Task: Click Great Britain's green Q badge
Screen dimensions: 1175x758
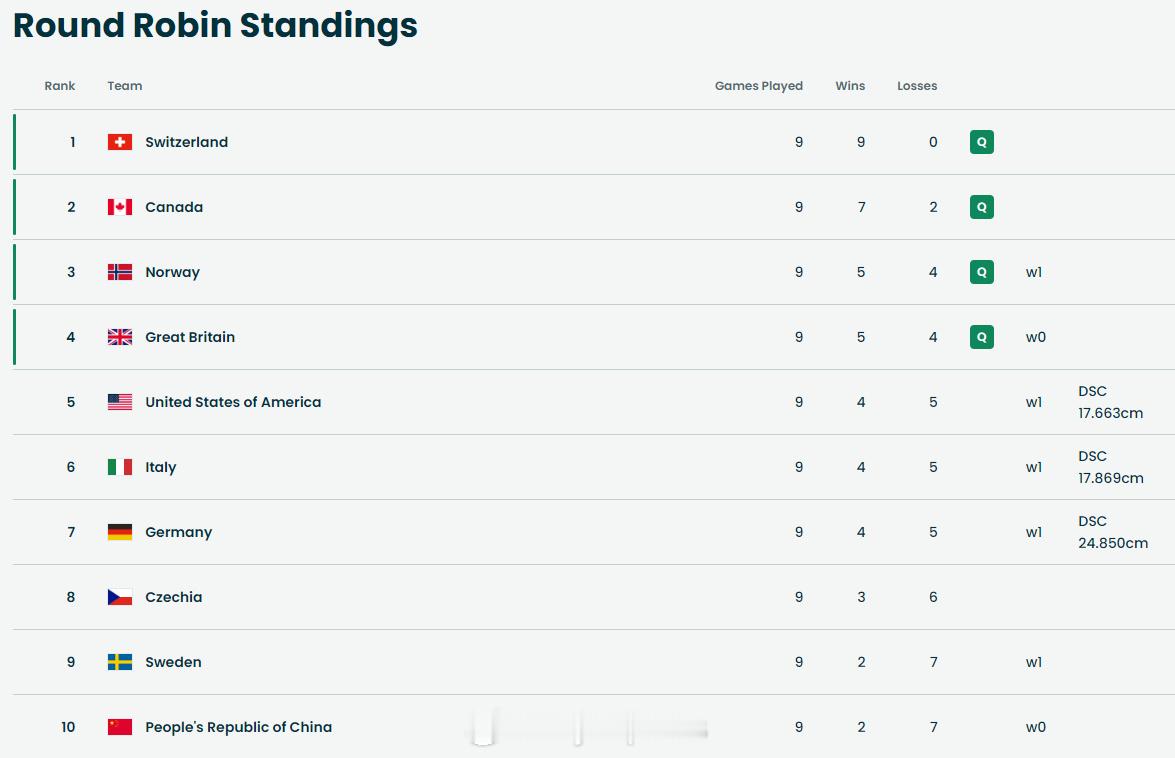Action: tap(982, 337)
